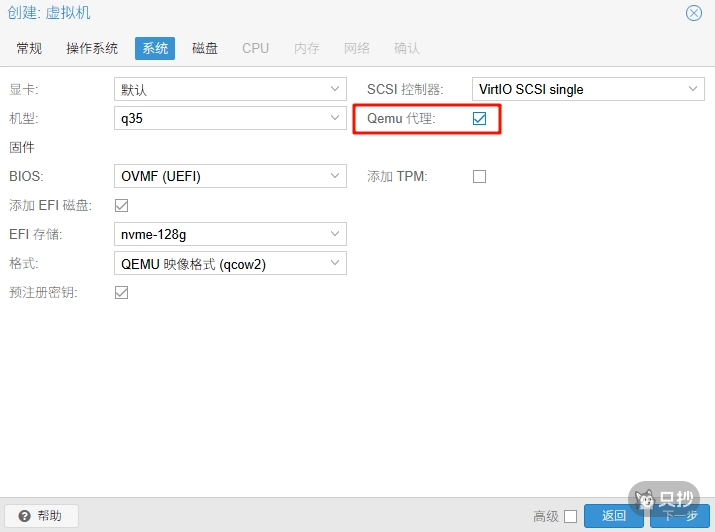Select the 系统 tab
Viewport: 715px width, 532px height.
pyautogui.click(x=155, y=48)
